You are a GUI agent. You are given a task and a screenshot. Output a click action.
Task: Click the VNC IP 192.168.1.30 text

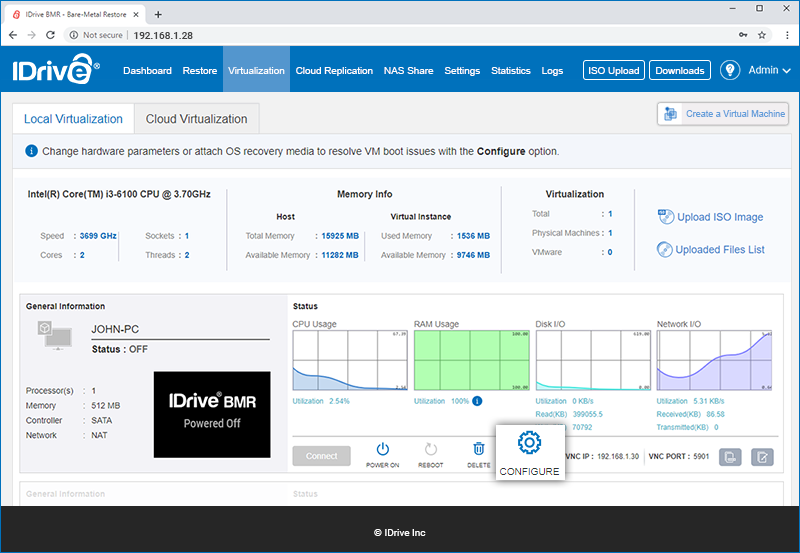click(x=603, y=456)
